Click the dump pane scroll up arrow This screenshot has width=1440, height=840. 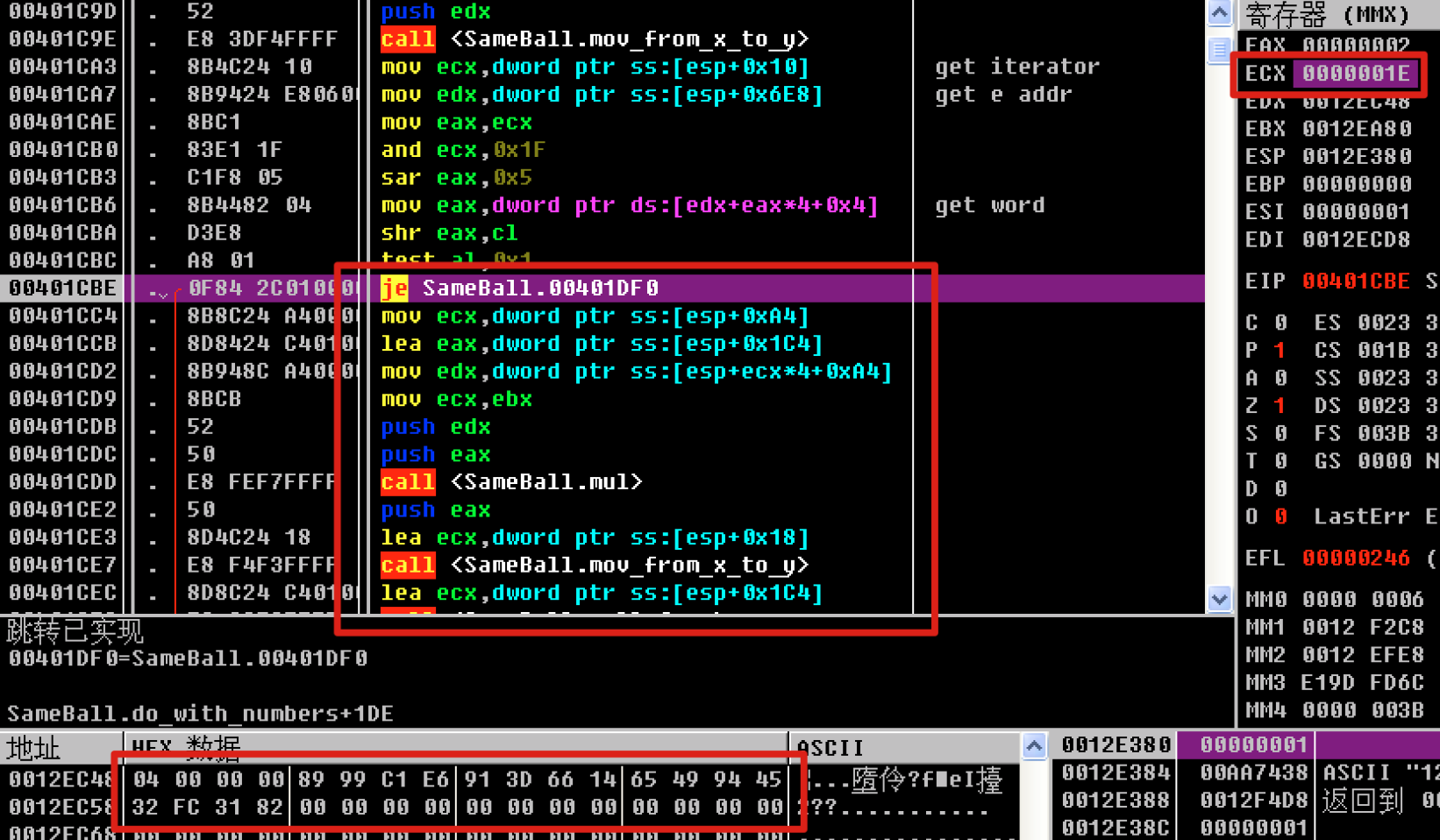pyautogui.click(x=1035, y=746)
